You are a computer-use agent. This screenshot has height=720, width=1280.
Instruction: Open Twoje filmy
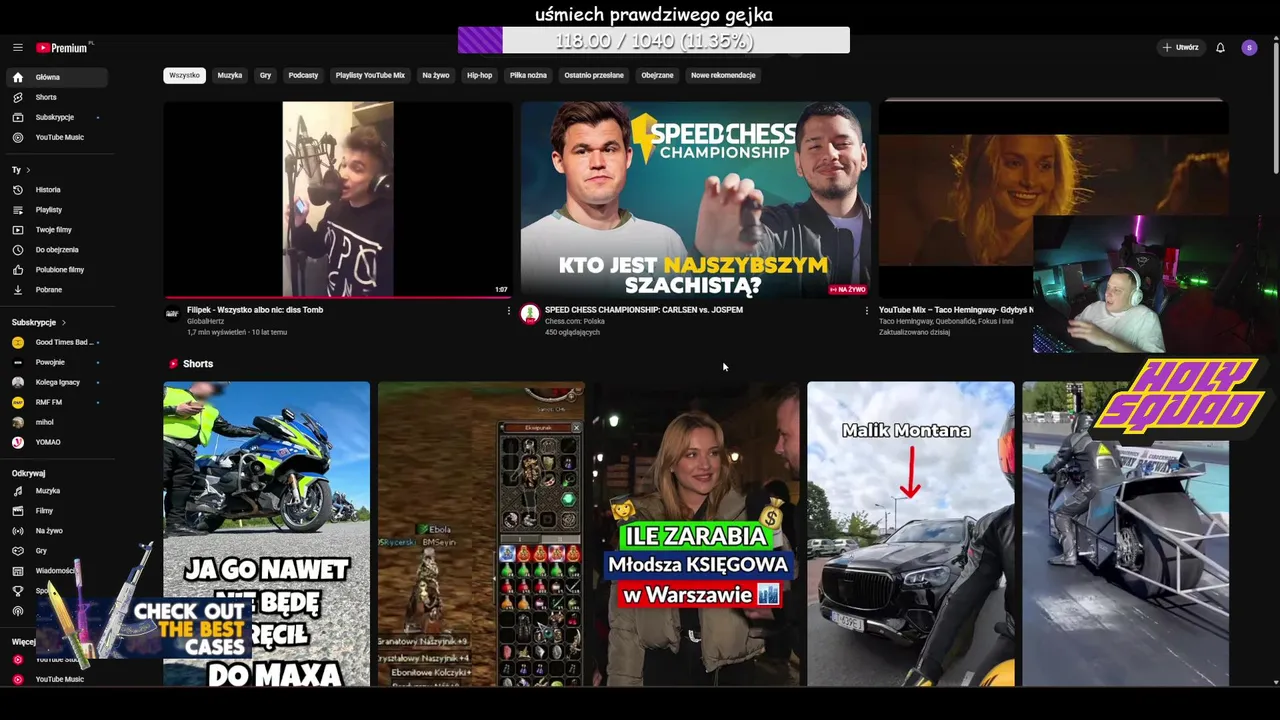[x=56, y=229]
